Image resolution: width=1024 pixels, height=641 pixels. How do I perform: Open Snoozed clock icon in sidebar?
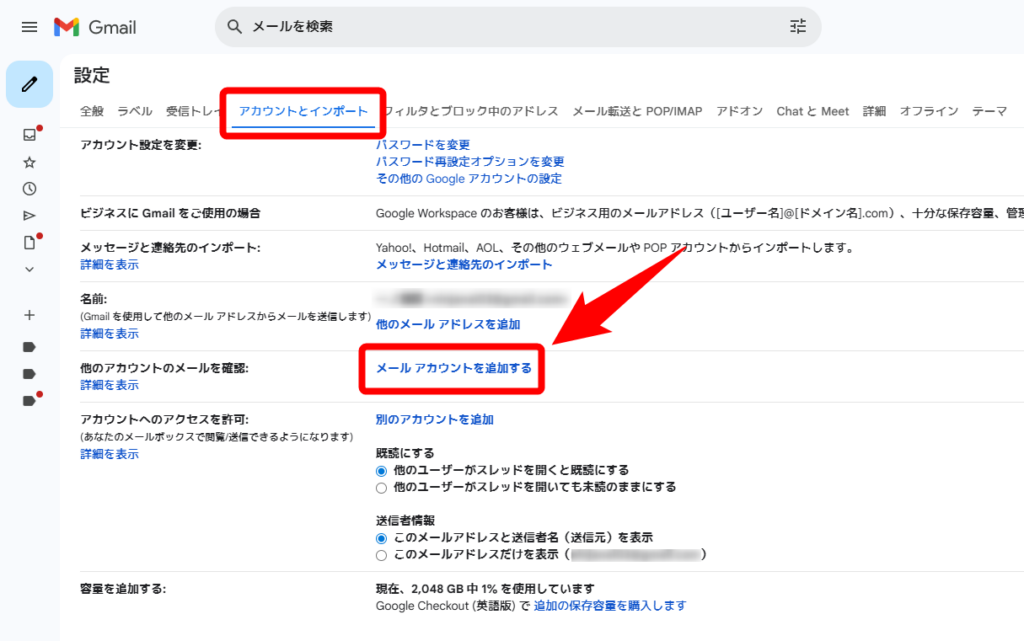[29, 189]
